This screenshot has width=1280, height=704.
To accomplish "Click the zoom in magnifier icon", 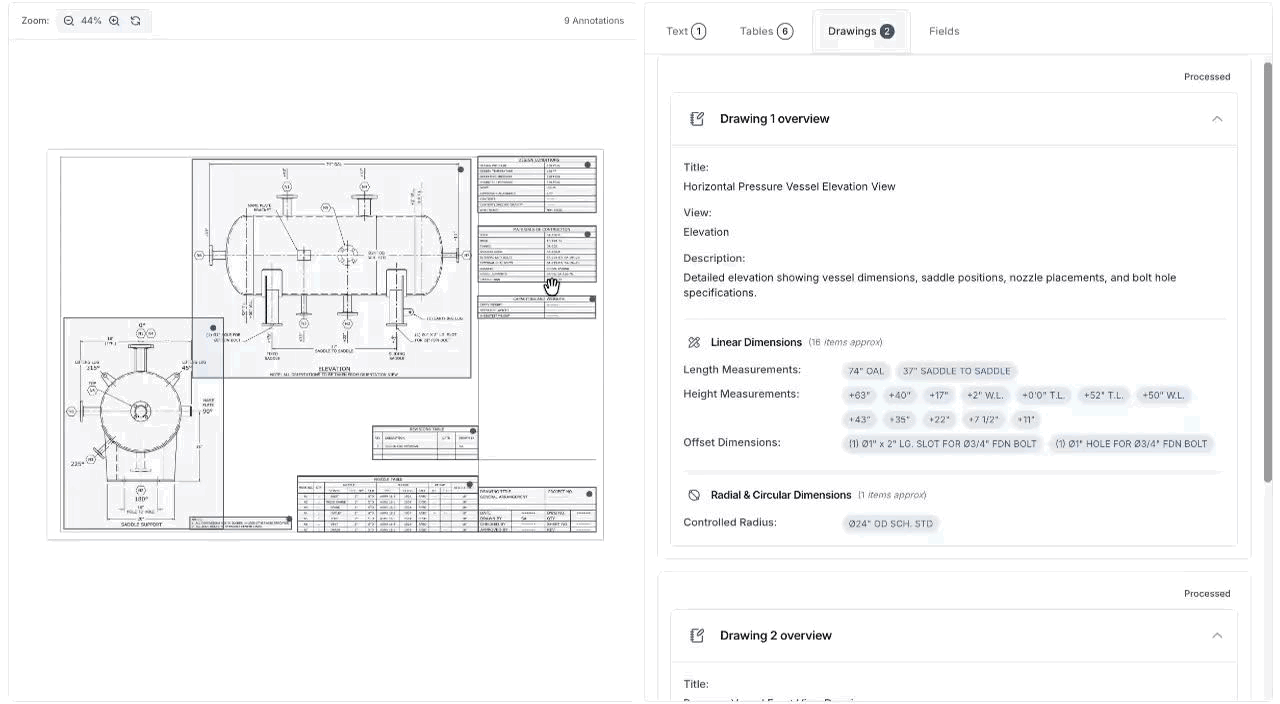I will click(x=114, y=21).
